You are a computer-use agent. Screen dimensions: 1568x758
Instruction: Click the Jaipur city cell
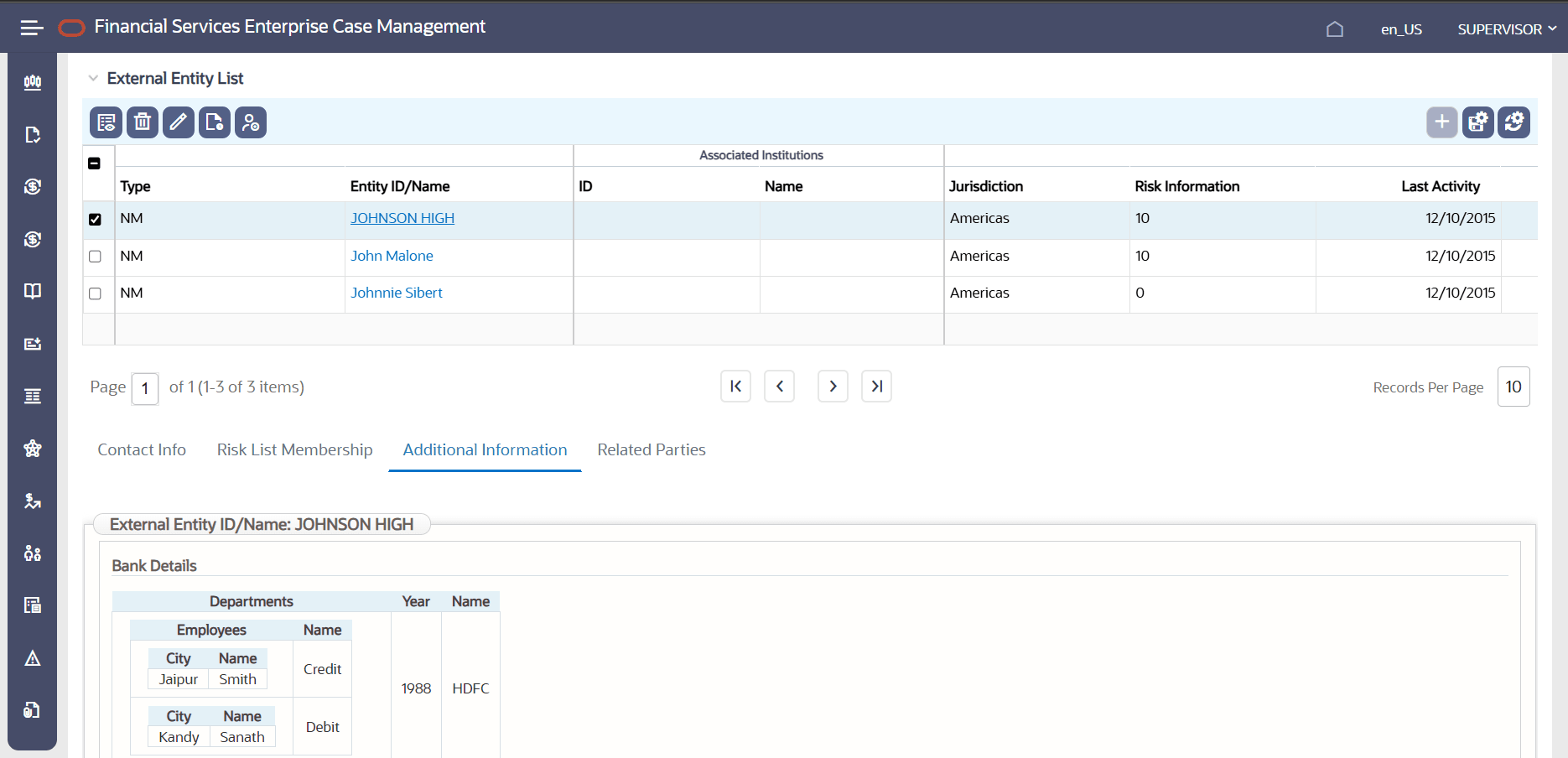[179, 679]
